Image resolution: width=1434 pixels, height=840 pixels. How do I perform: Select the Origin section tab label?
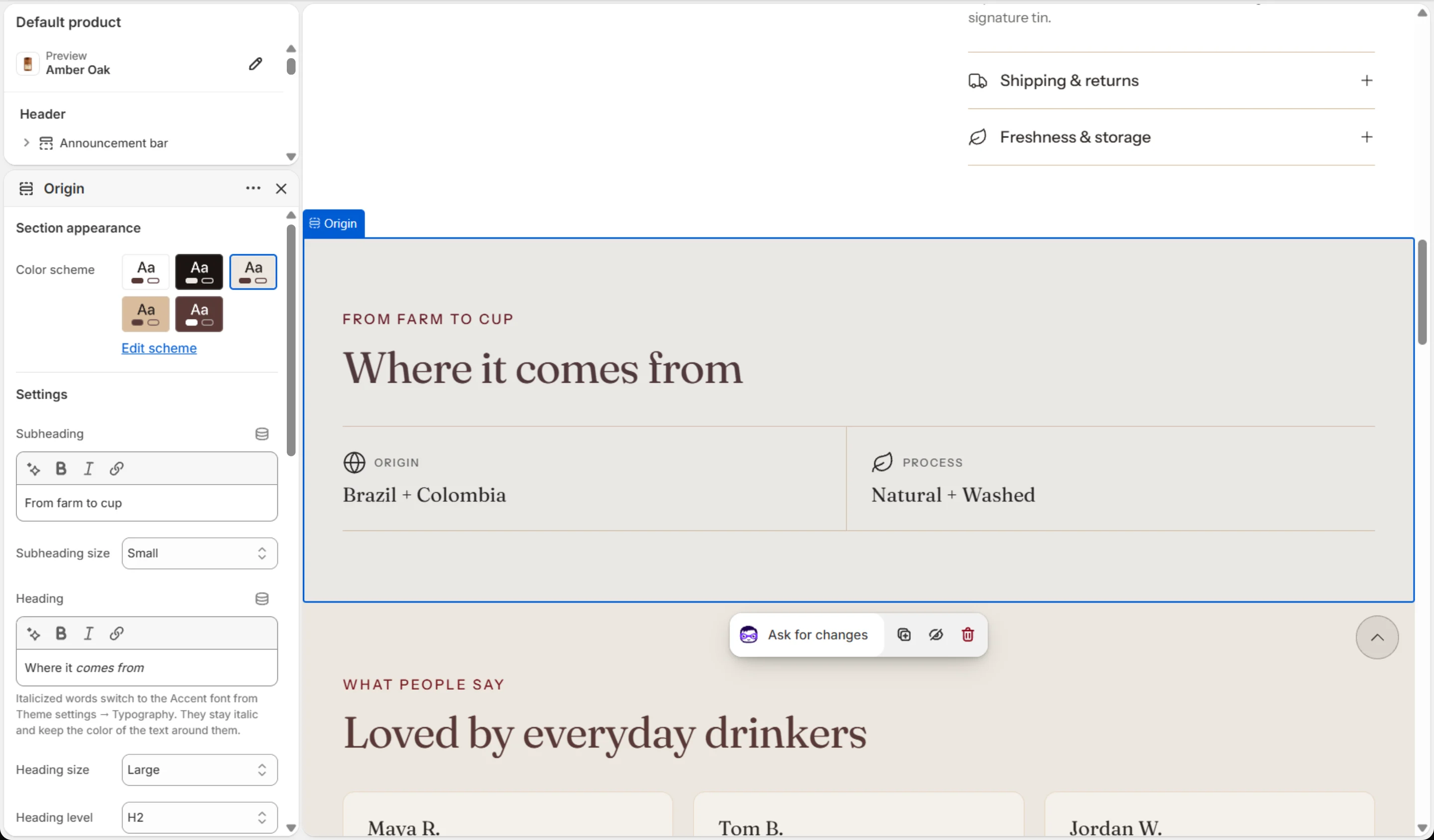[x=334, y=223]
